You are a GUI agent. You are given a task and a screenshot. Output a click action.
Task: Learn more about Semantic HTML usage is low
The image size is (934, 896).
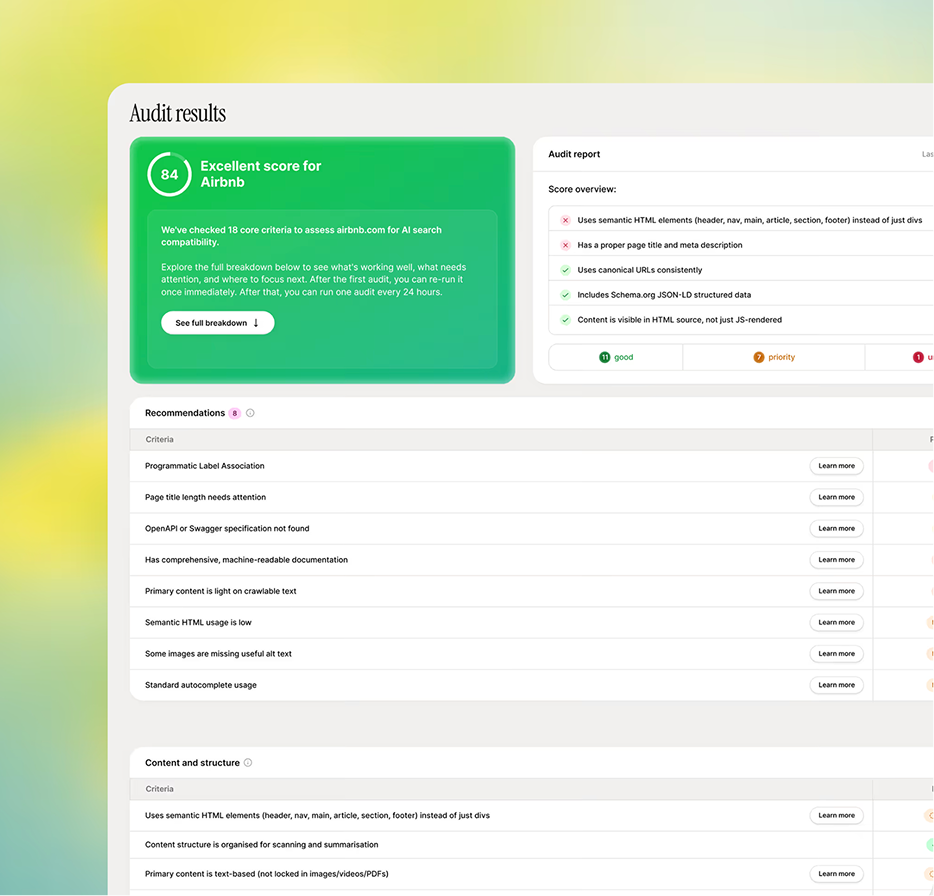[x=836, y=622]
